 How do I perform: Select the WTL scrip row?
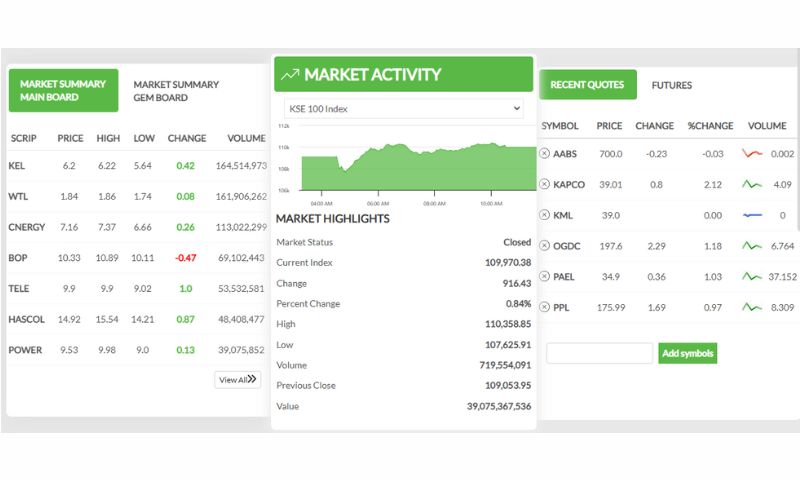click(138, 196)
